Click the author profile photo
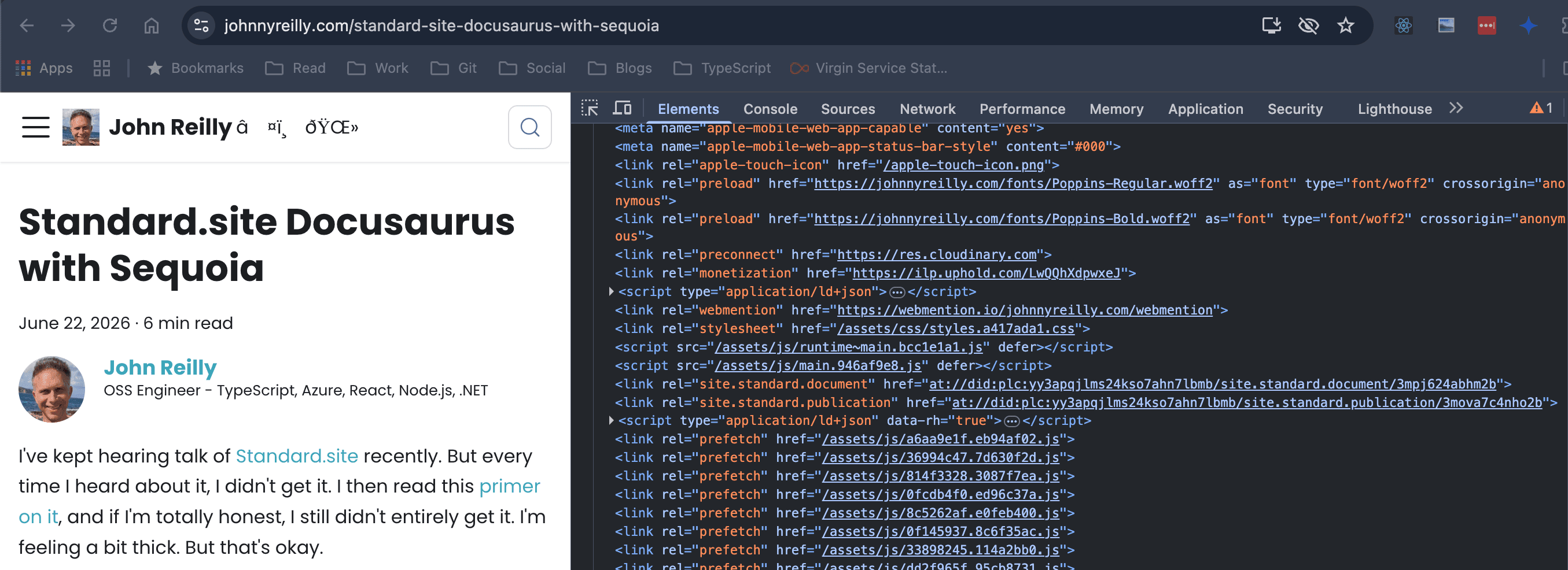 51,389
